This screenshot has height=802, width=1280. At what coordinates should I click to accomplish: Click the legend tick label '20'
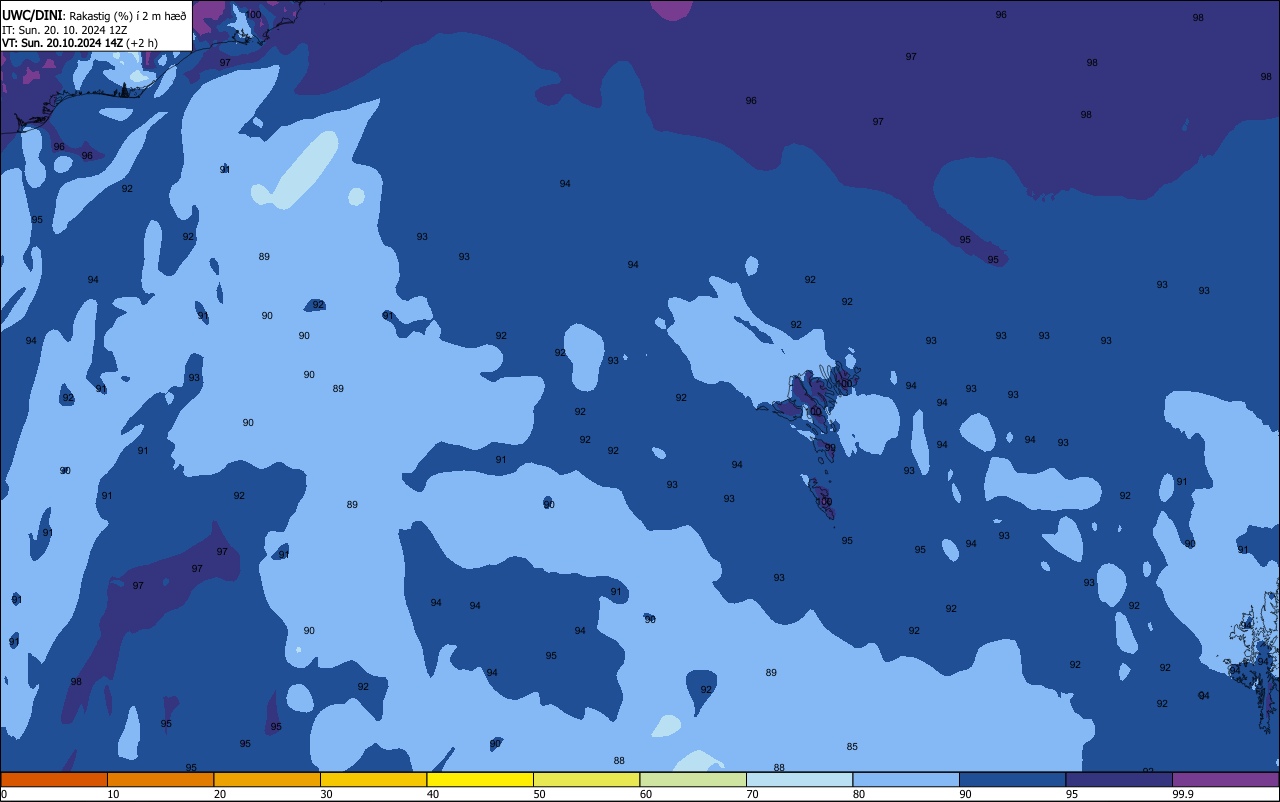(220, 794)
